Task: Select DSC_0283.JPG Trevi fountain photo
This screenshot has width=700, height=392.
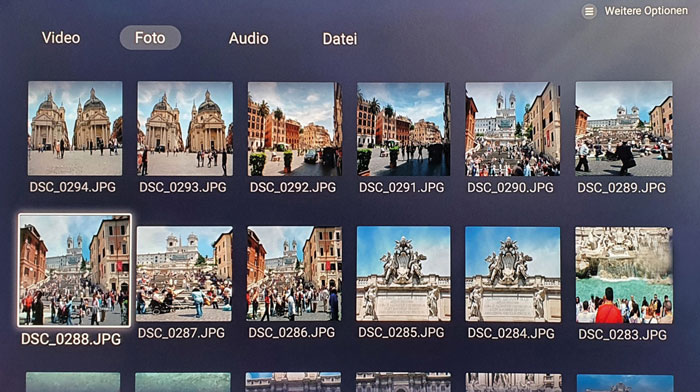Action: [624, 275]
